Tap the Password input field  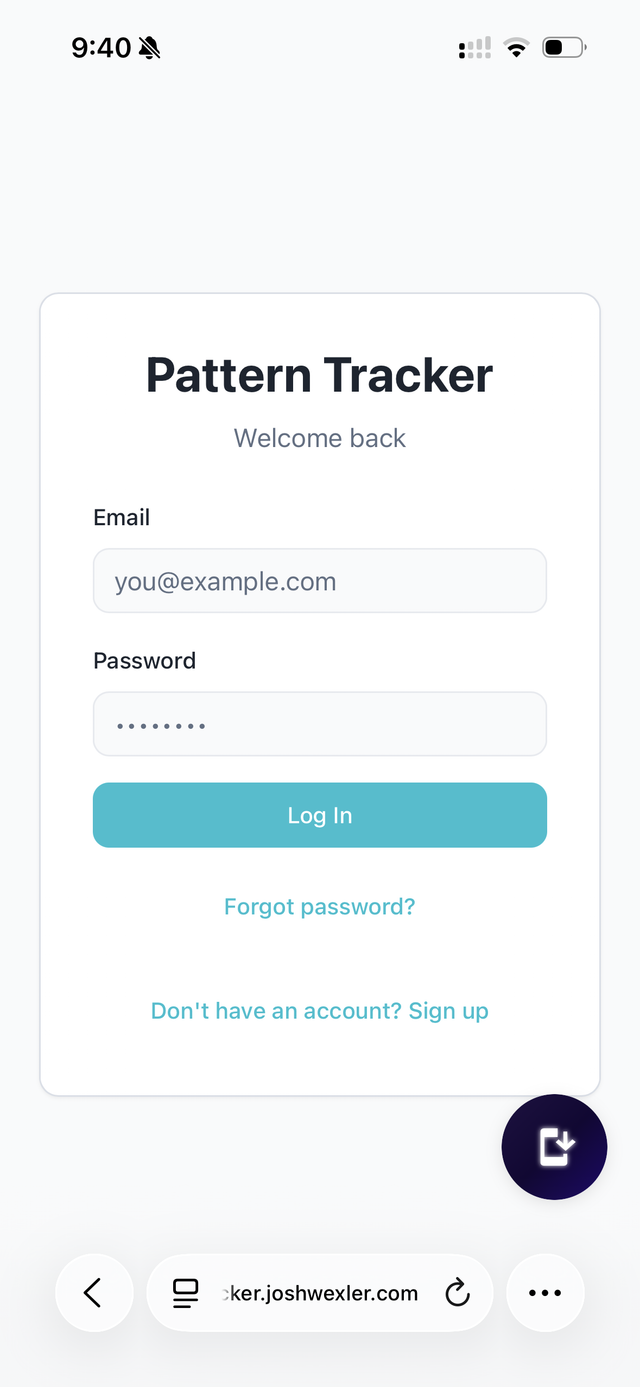point(320,723)
